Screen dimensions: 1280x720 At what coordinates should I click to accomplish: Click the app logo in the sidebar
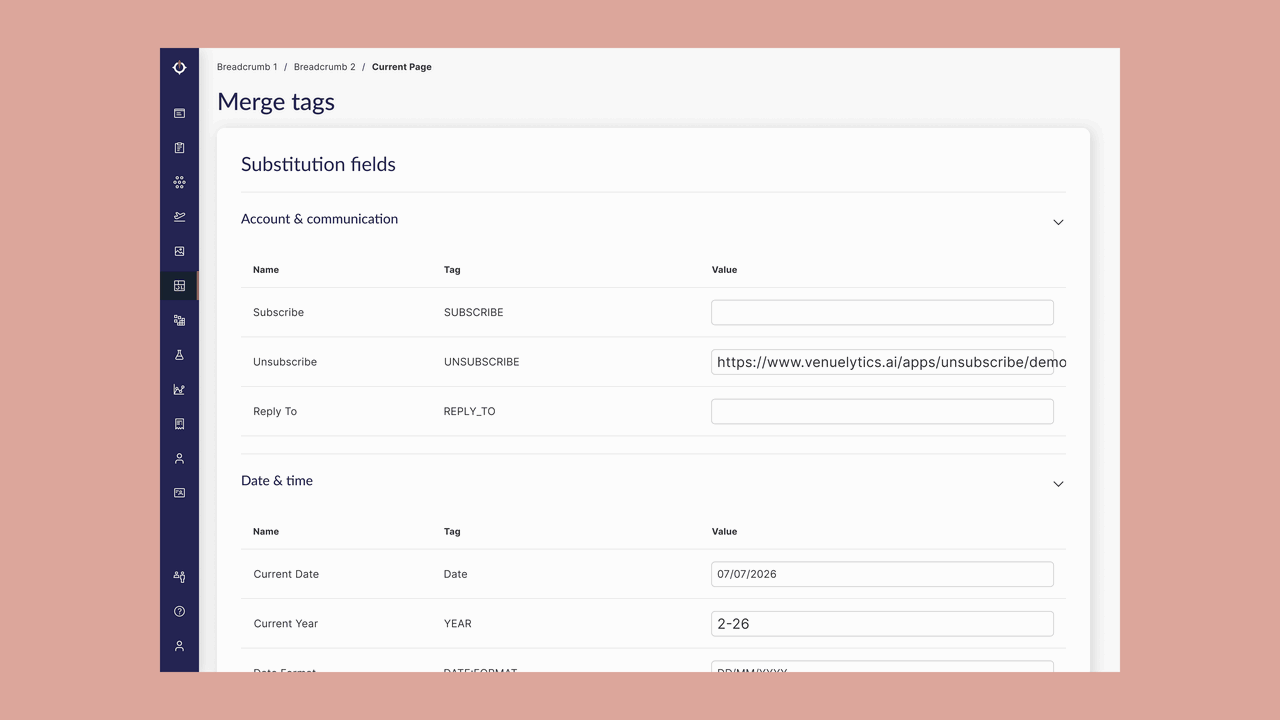coord(179,67)
